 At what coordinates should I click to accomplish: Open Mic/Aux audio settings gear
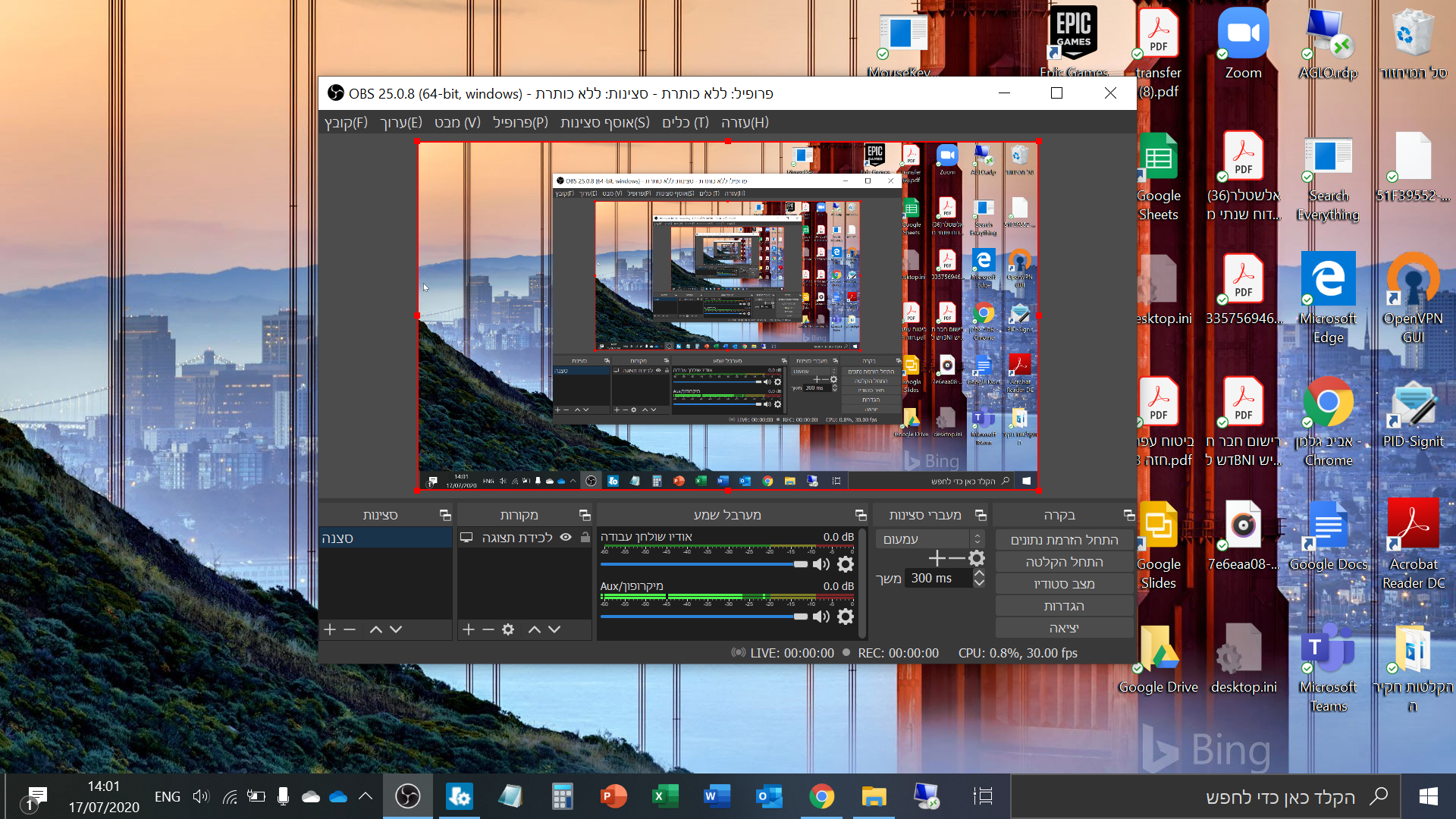(x=846, y=617)
